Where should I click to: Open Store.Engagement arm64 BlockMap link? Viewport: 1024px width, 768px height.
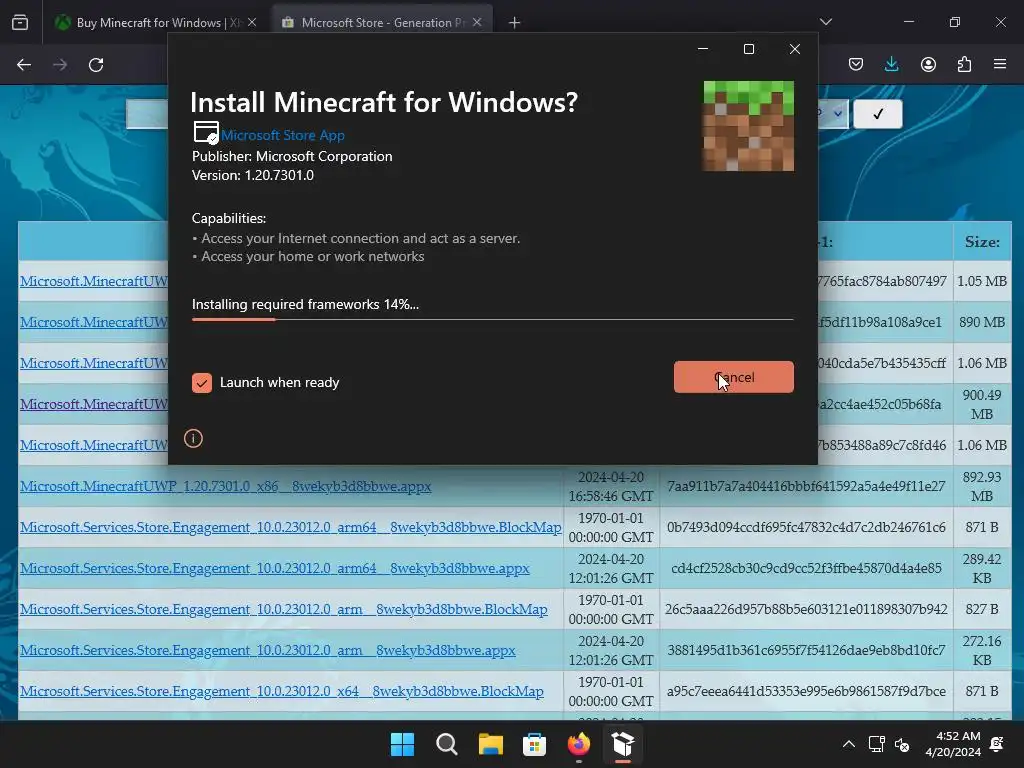(x=291, y=528)
